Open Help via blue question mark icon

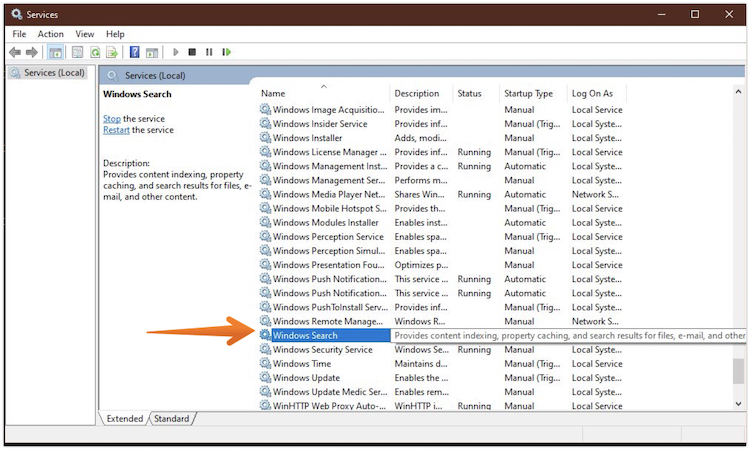134,52
